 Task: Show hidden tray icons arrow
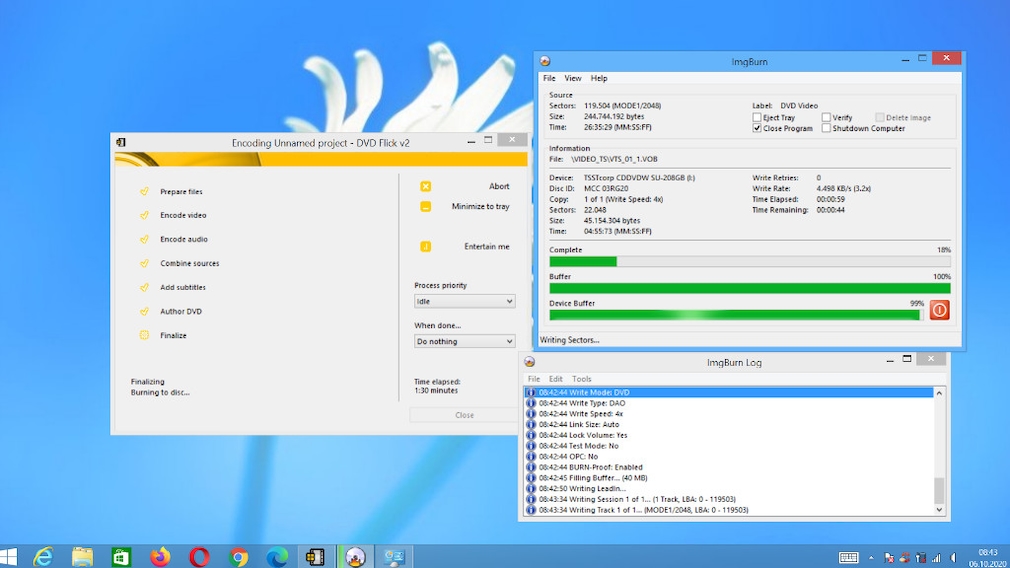click(x=871, y=558)
